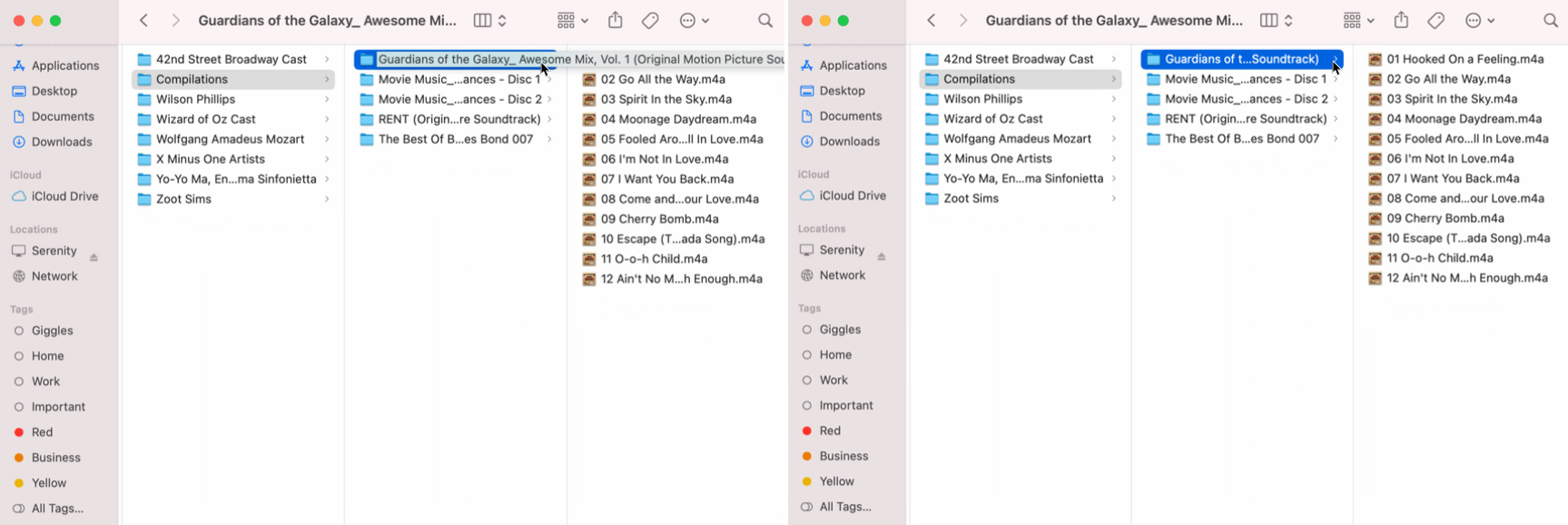Open the group-by dropdown in left window
This screenshot has width=1568, height=525.
[573, 20]
